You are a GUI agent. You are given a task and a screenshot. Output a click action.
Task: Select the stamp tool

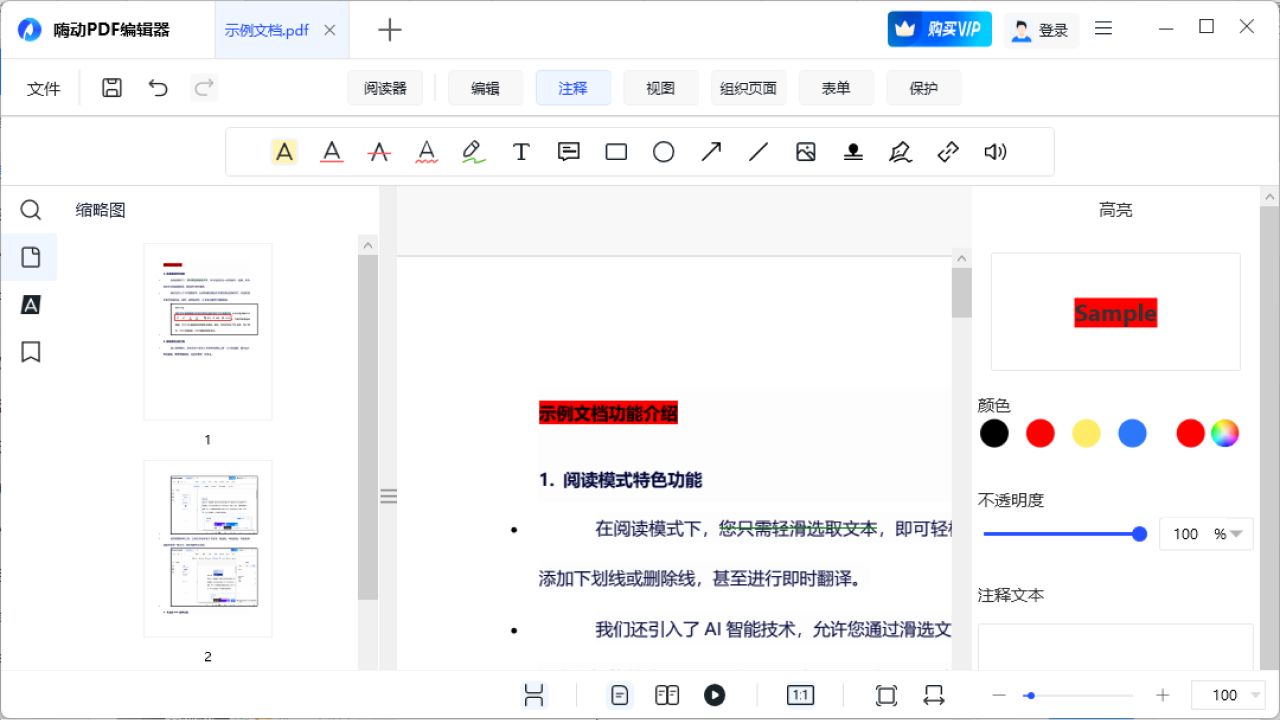[852, 151]
